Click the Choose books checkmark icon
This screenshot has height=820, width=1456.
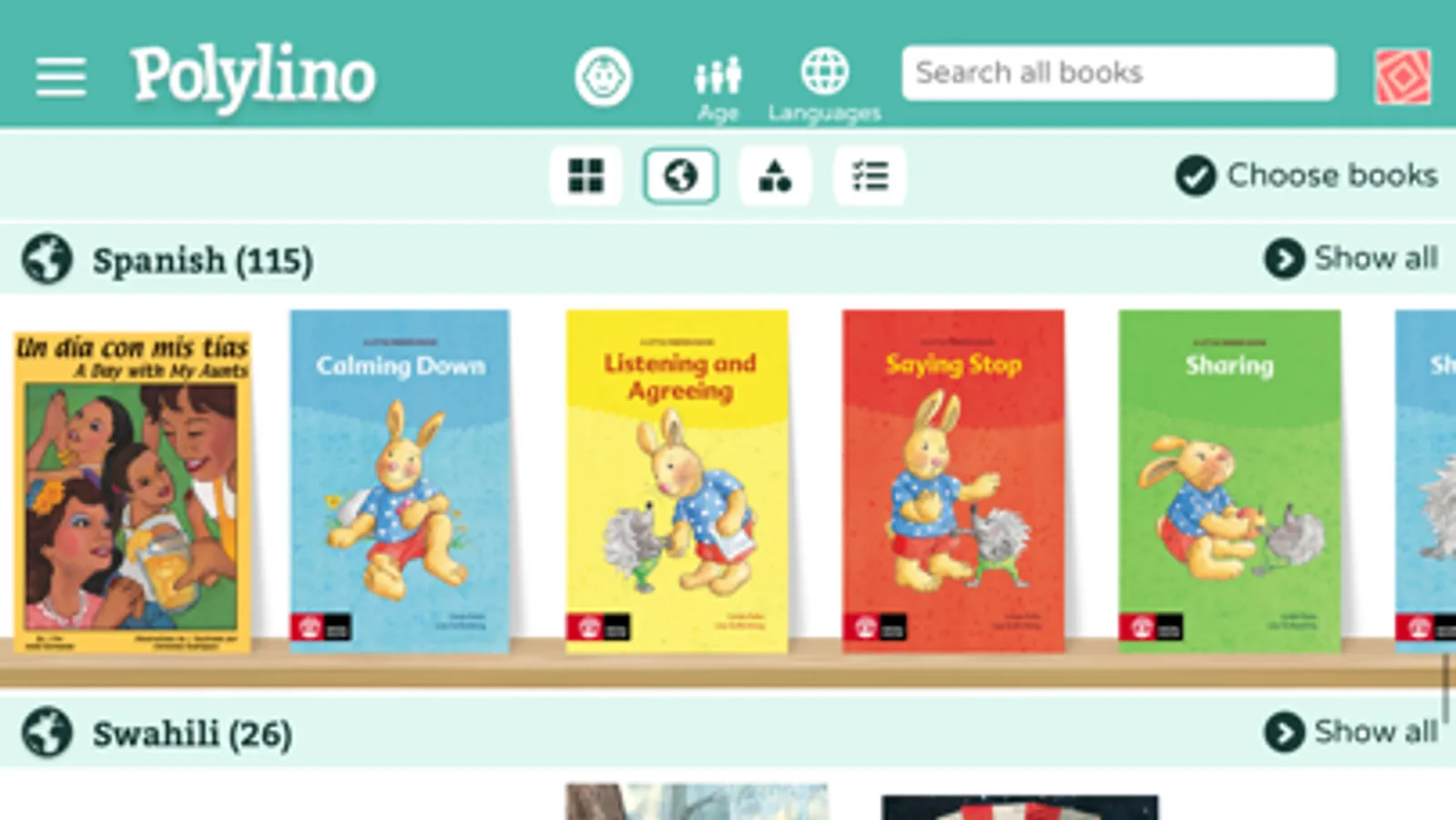(x=1195, y=176)
